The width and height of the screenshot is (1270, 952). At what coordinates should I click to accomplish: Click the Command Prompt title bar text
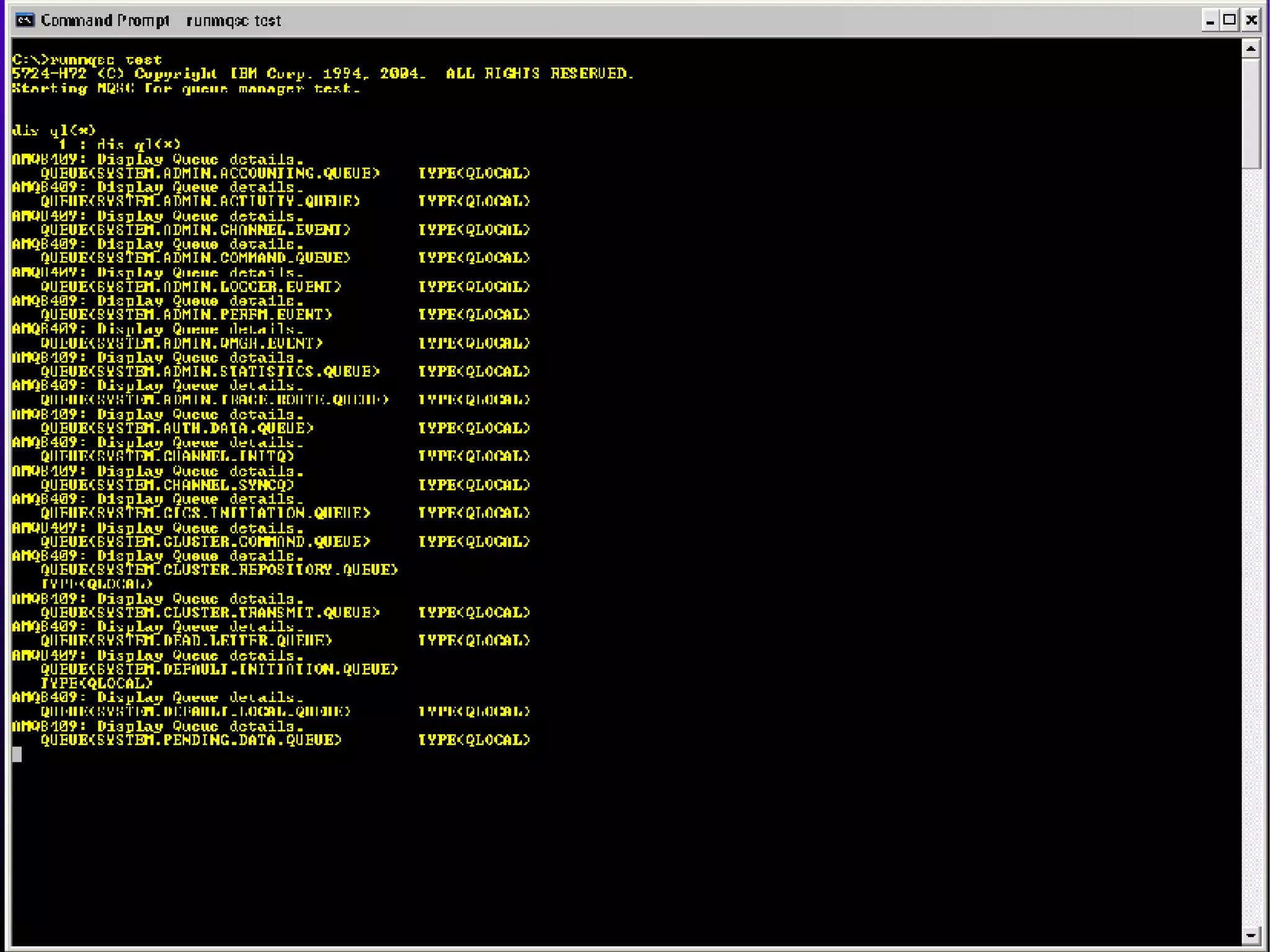[x=161, y=20]
